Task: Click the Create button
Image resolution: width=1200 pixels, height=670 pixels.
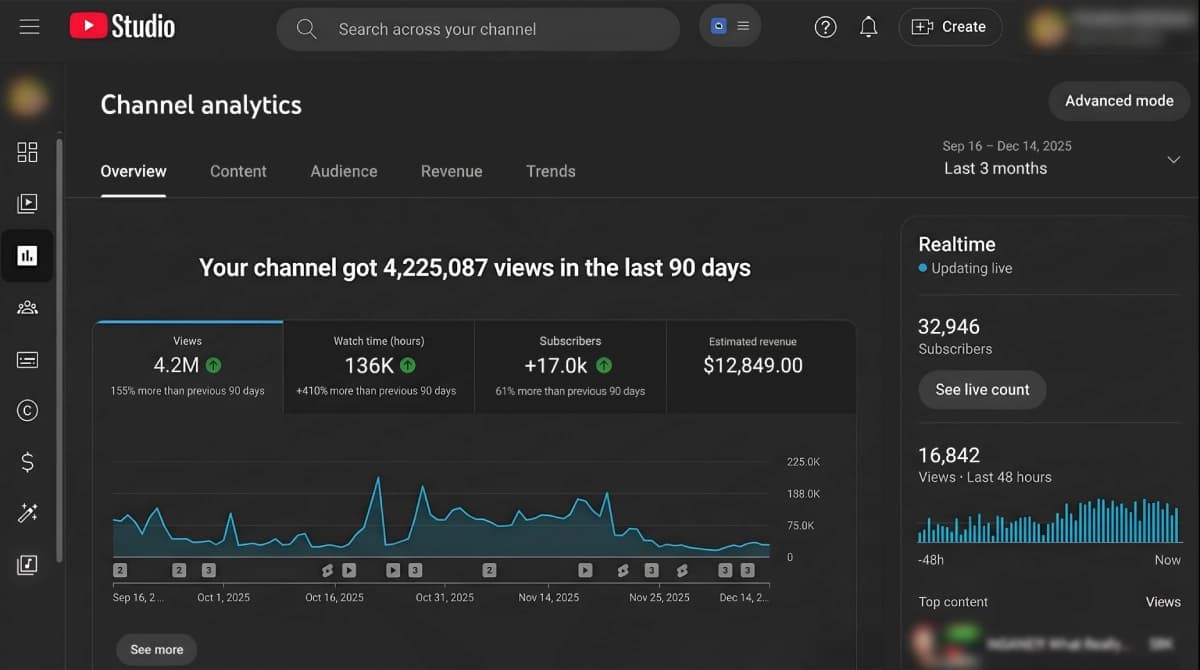Action: coord(949,27)
